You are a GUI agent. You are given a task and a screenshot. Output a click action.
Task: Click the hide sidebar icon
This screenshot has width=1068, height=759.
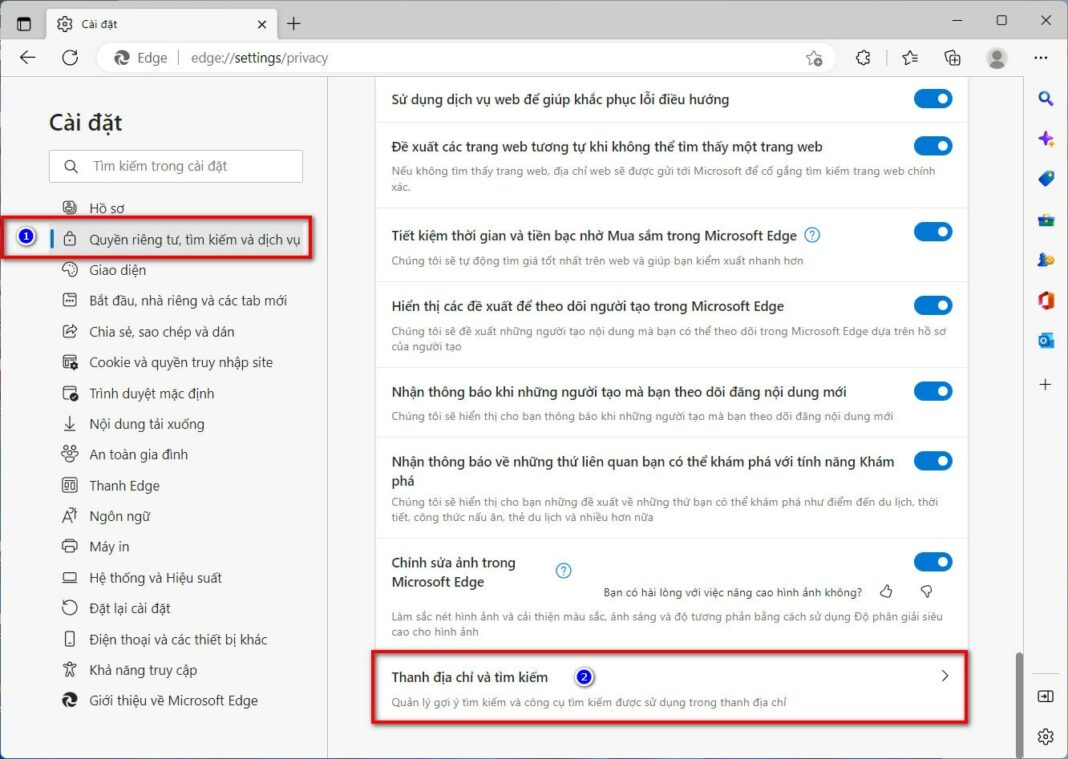coord(1046,696)
